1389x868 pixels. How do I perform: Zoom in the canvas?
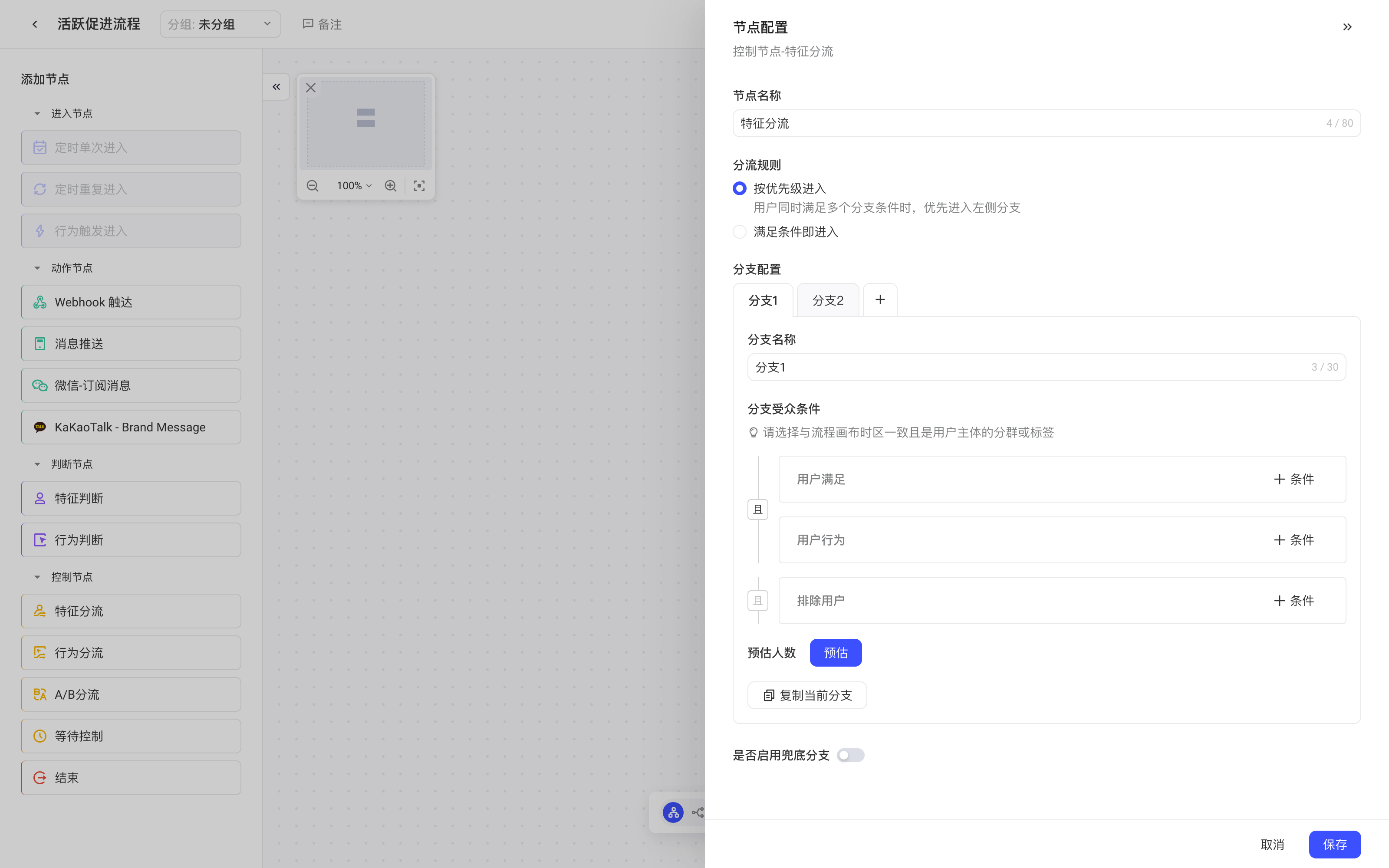tap(390, 186)
